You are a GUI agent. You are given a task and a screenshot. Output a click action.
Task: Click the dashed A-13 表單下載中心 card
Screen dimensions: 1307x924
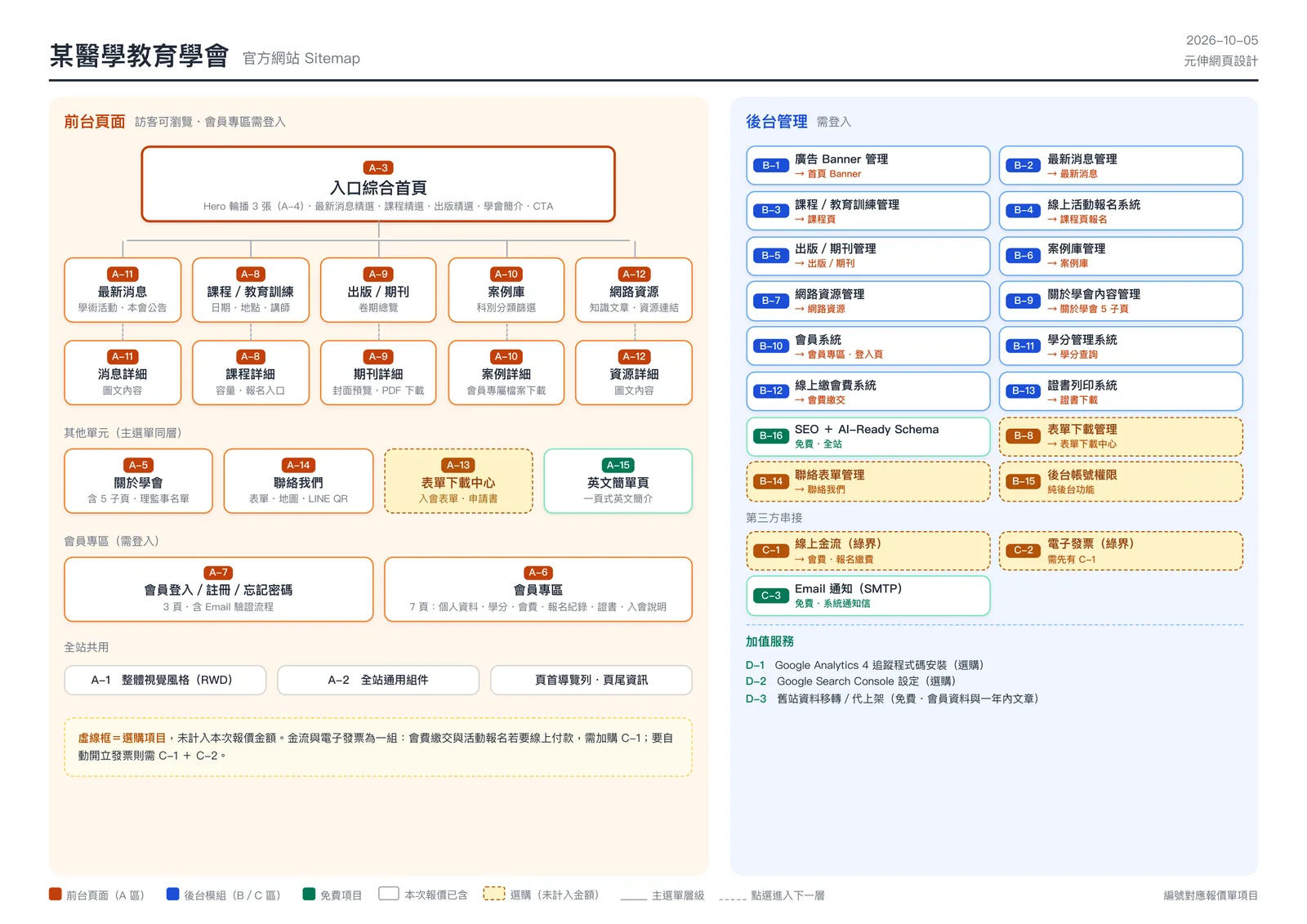458,481
